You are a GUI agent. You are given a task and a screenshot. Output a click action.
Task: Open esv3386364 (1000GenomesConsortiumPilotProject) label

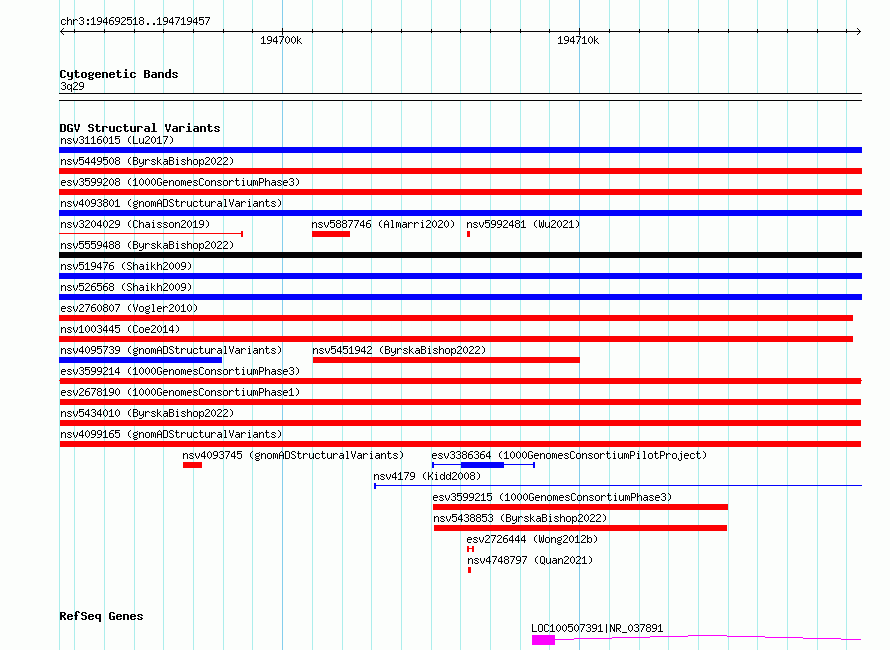coord(569,455)
